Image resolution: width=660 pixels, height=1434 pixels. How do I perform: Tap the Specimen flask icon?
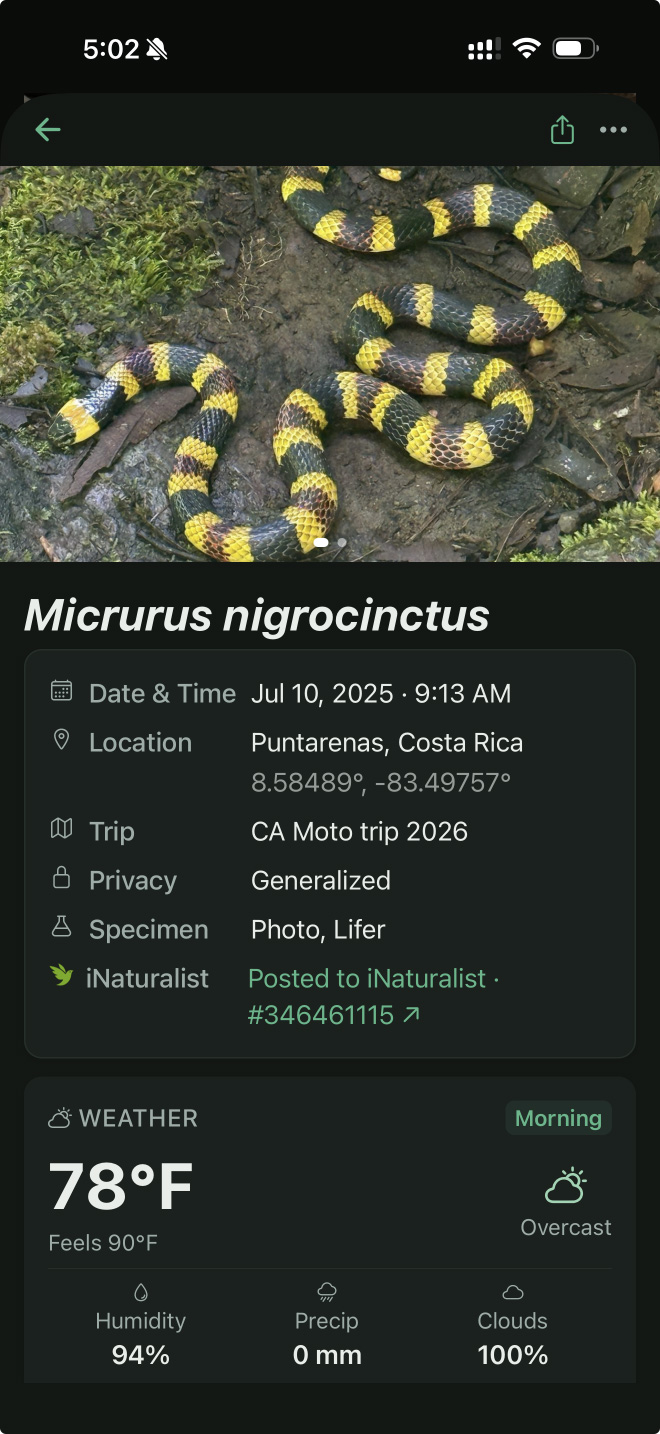tap(61, 927)
